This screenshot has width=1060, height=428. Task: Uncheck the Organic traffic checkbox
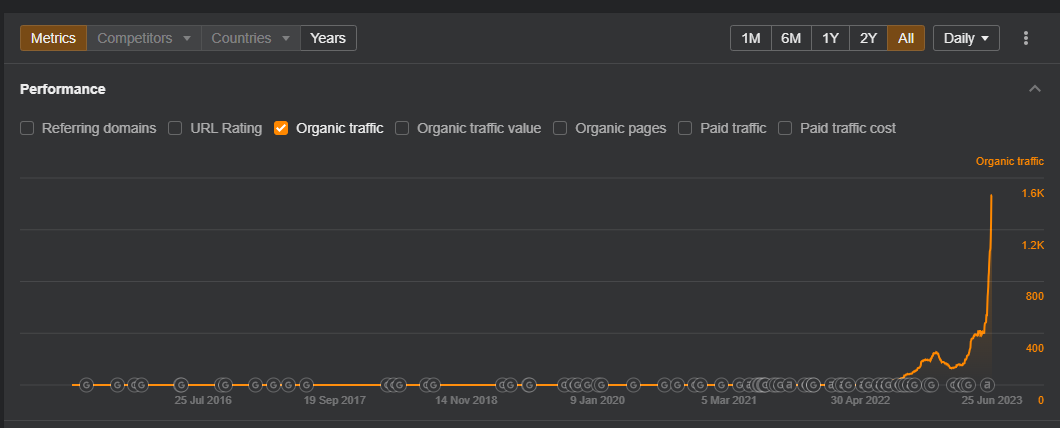click(x=281, y=128)
